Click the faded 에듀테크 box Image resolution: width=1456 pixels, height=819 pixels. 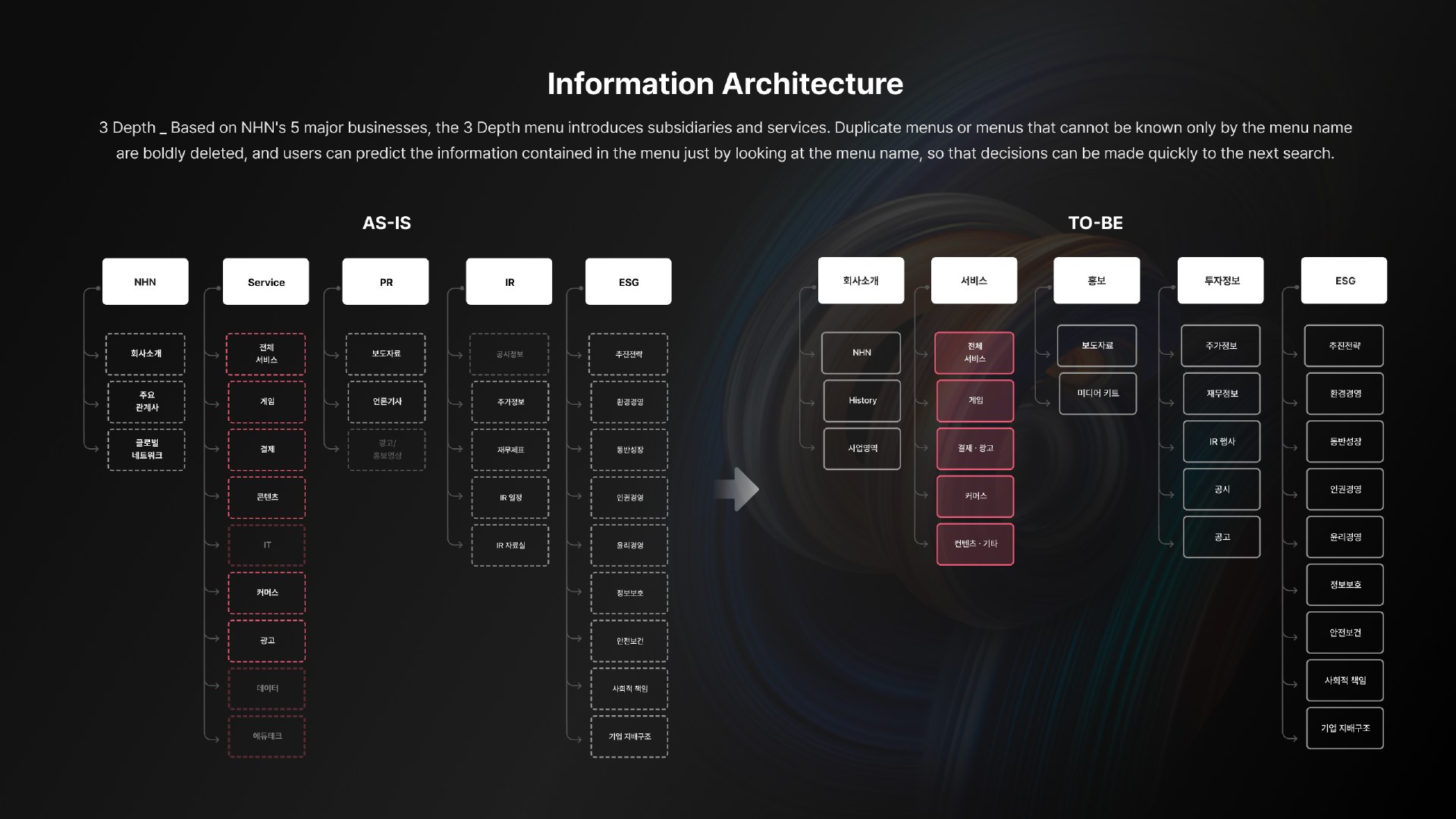tap(267, 736)
